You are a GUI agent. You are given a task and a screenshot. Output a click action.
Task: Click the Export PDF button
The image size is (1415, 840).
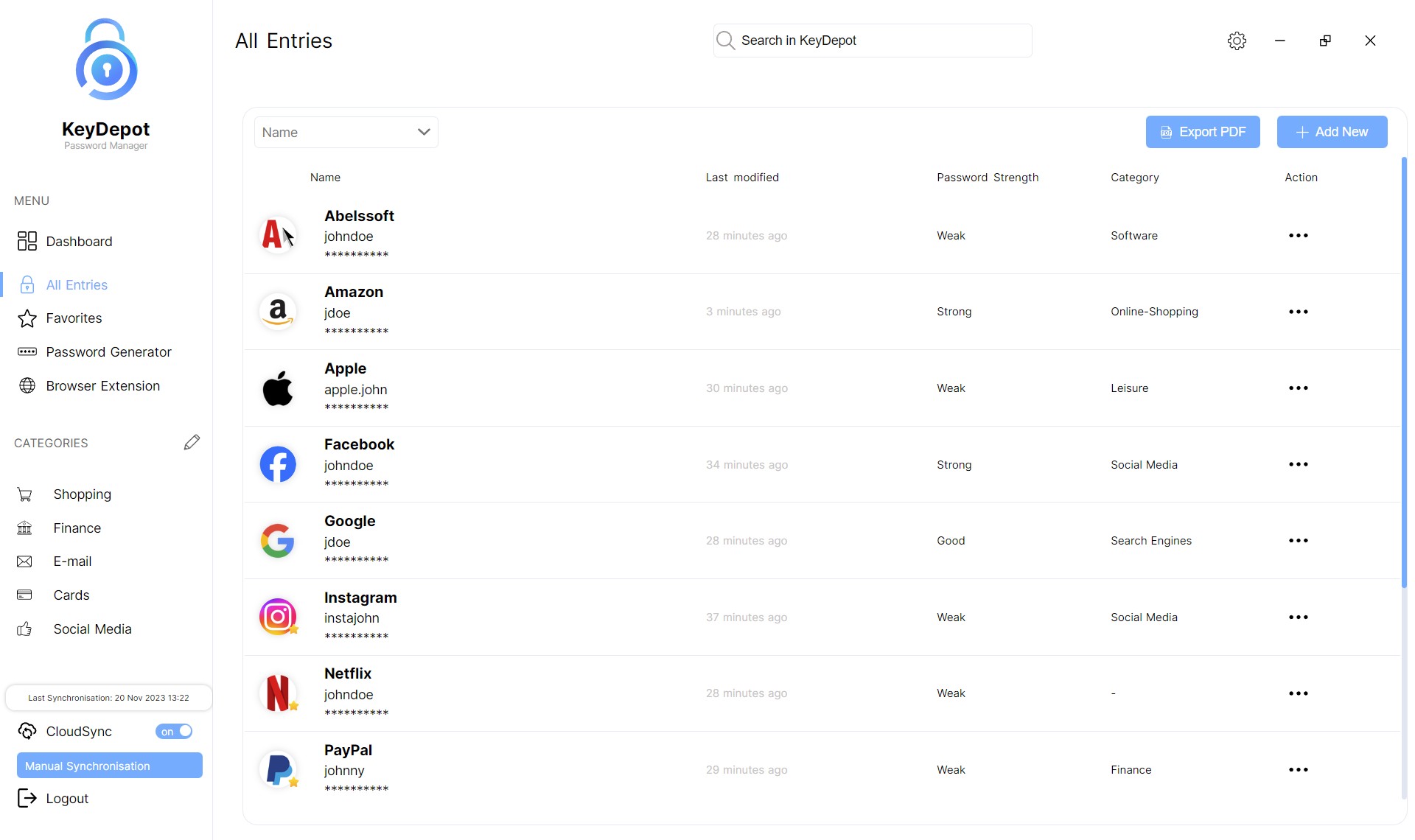tap(1202, 132)
